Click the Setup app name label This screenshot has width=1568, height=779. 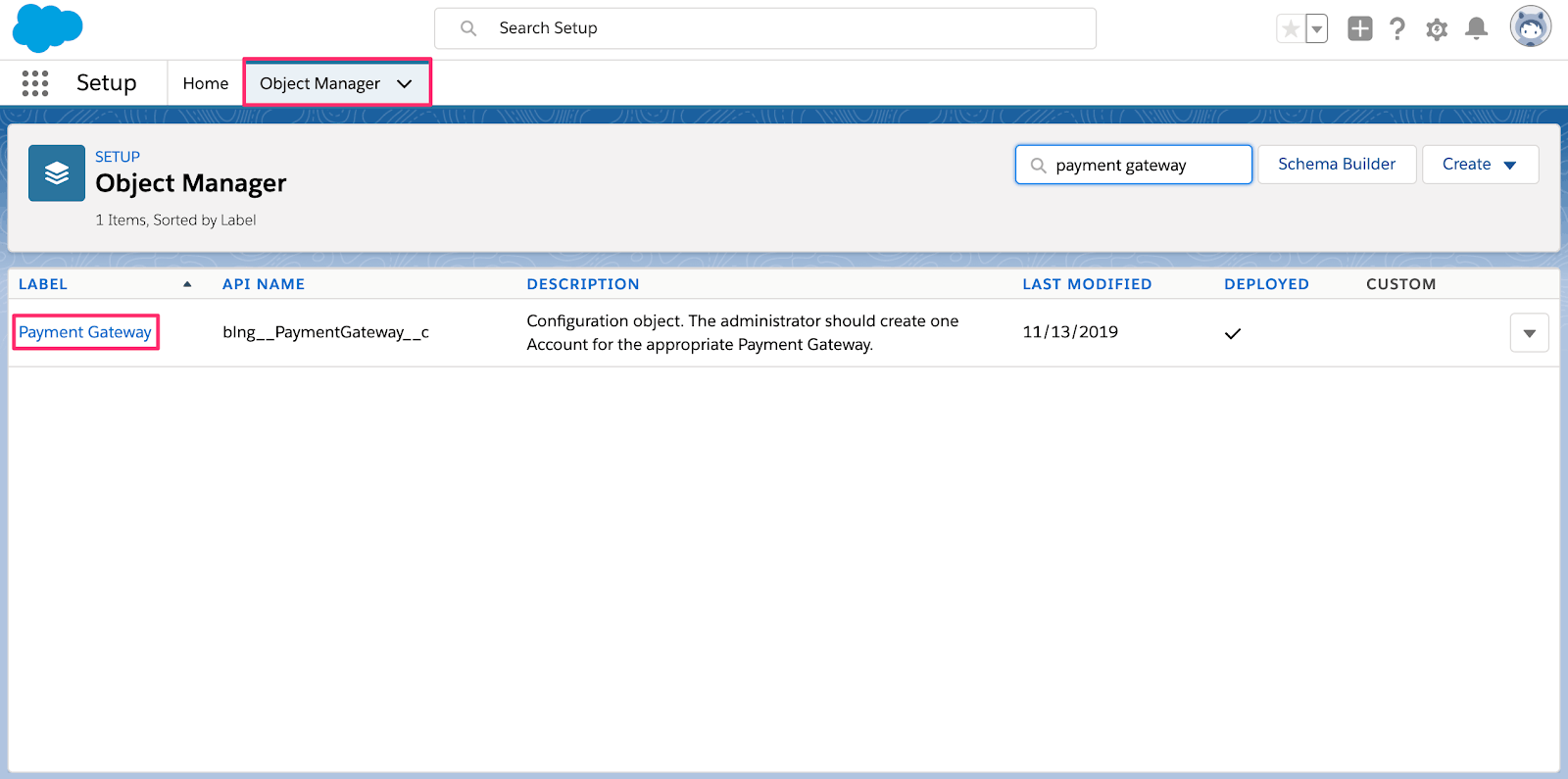107,83
